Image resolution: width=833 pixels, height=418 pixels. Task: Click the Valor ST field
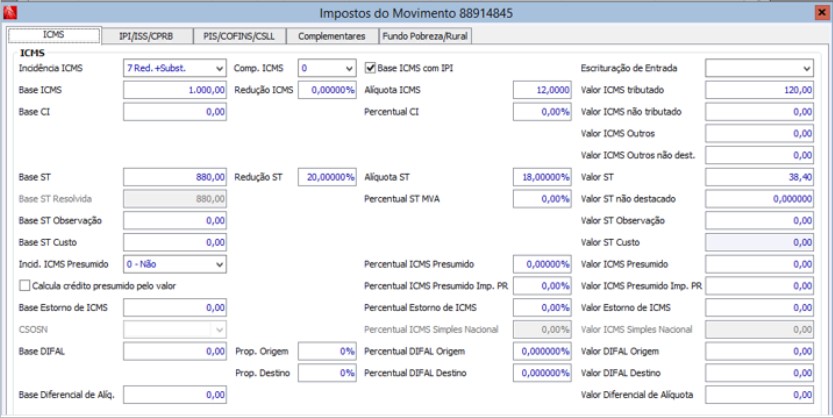point(760,177)
